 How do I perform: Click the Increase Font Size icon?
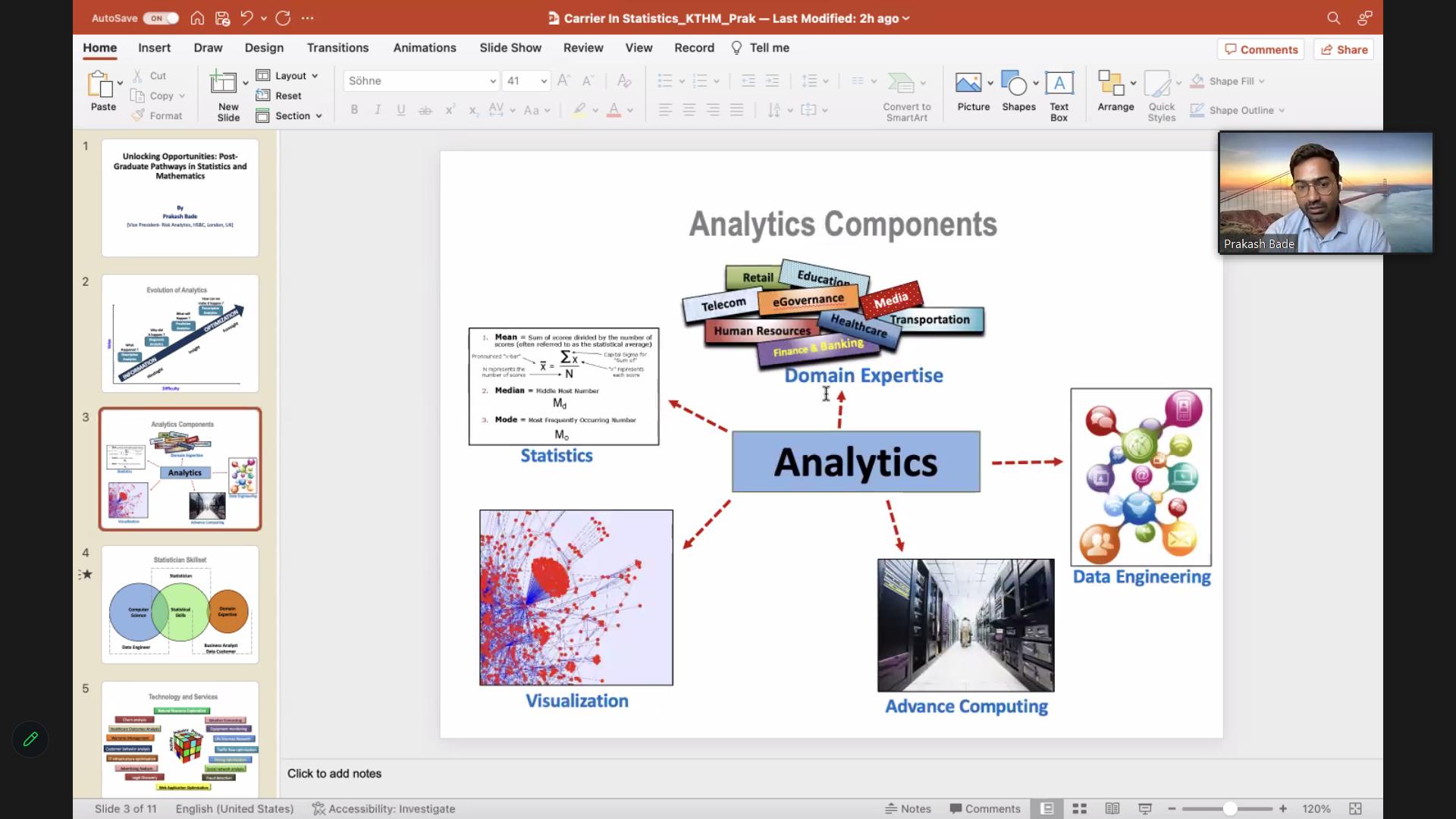coord(563,80)
